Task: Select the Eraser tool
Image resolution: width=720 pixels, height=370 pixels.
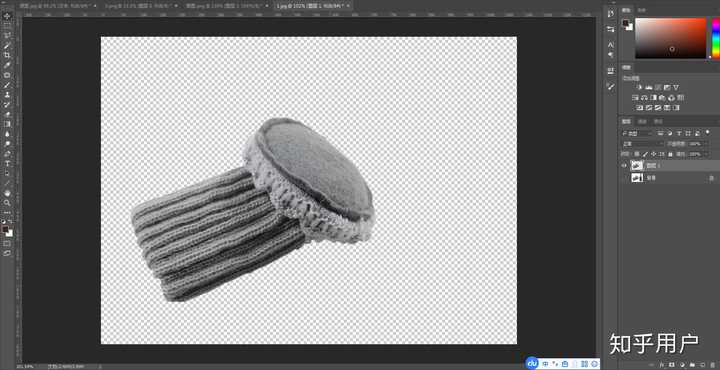Action: click(x=7, y=114)
